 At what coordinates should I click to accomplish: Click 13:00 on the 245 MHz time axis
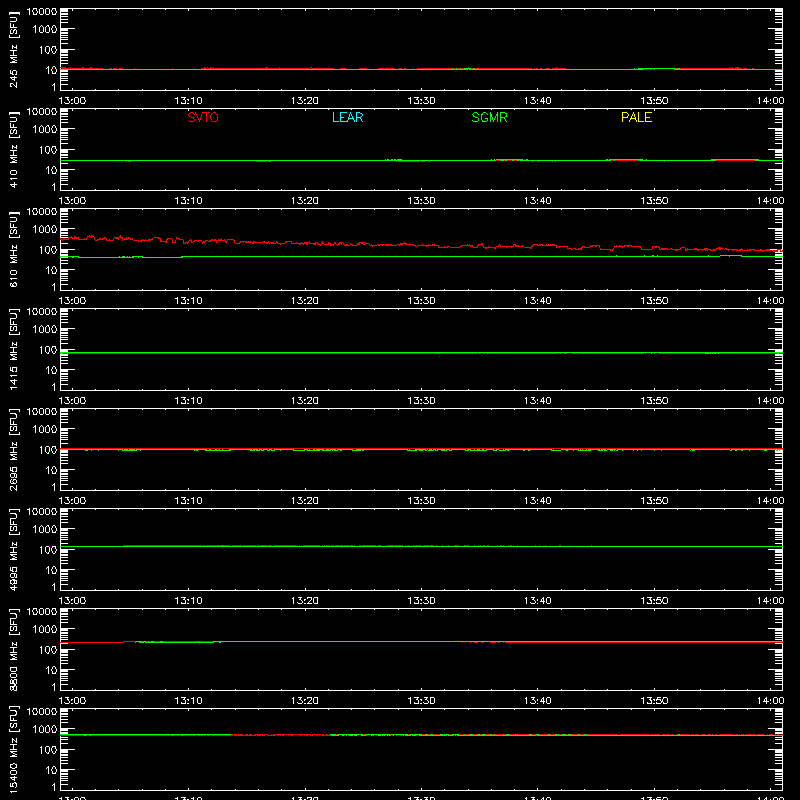[72, 101]
